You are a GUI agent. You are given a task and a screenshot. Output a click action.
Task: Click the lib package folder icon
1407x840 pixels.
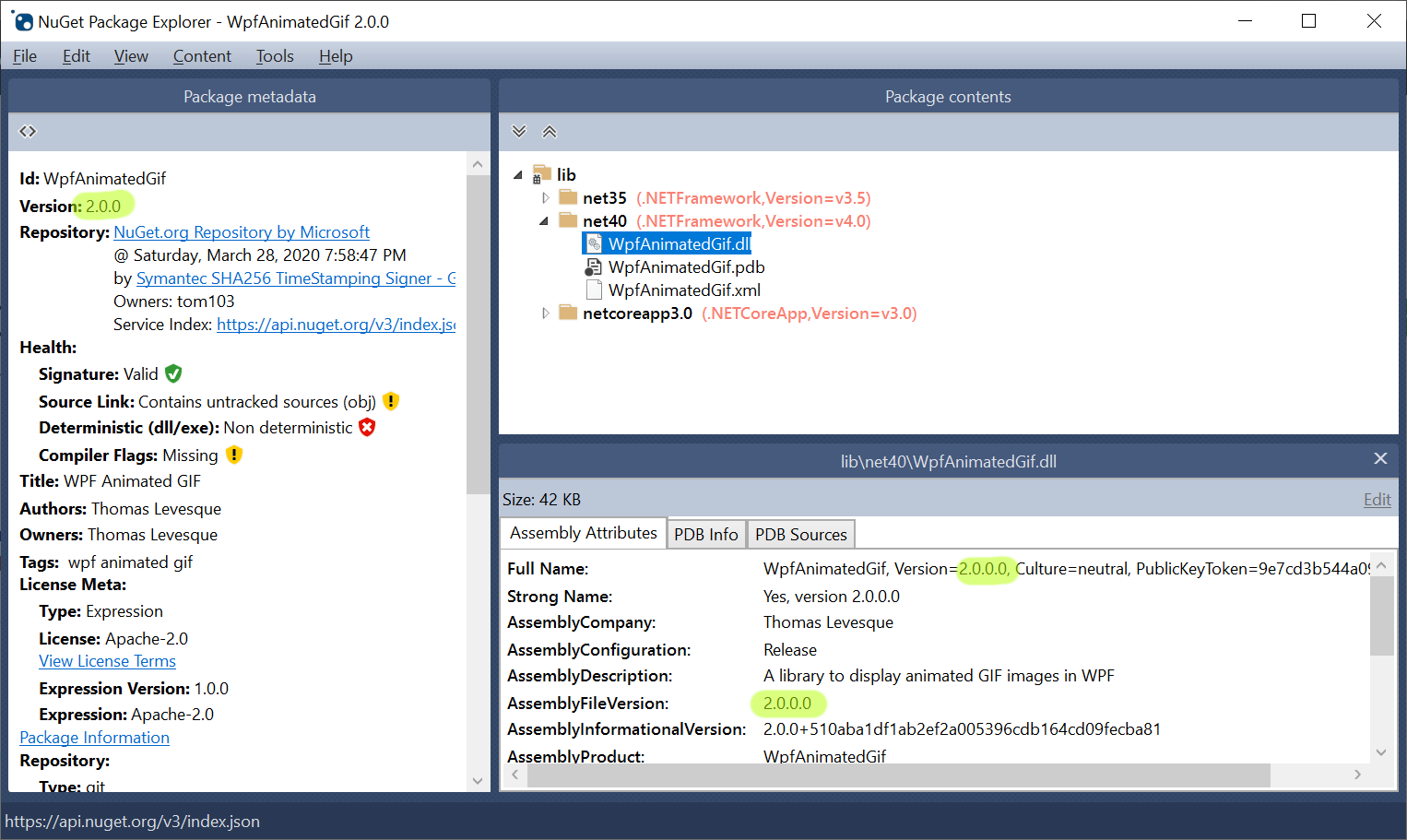542,173
